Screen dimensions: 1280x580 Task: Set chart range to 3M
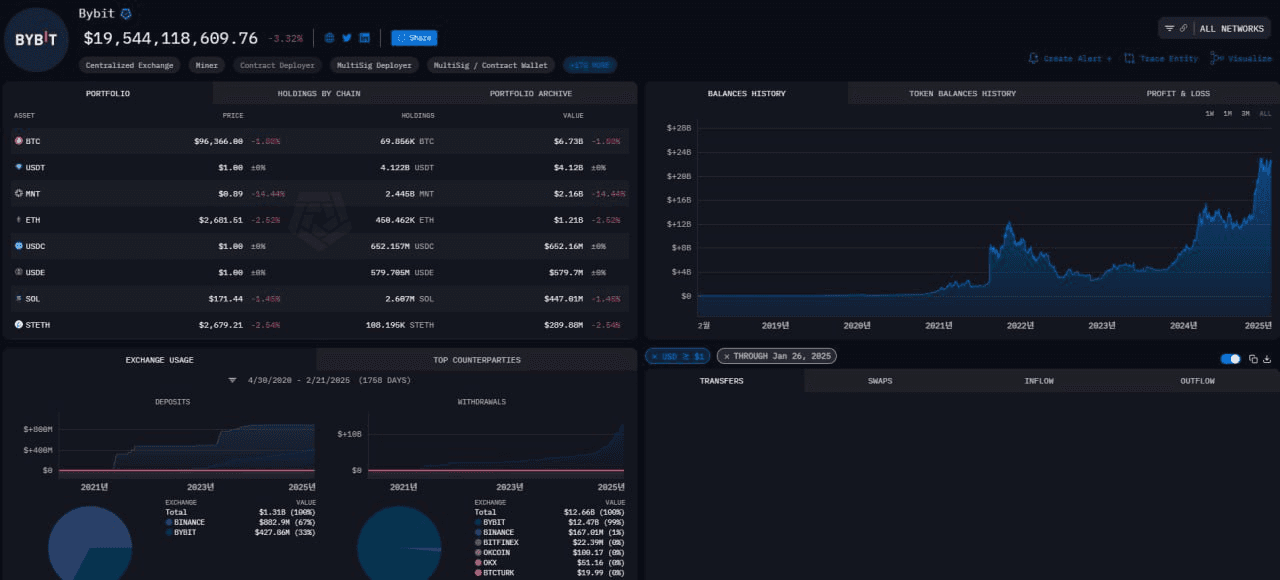1245,113
